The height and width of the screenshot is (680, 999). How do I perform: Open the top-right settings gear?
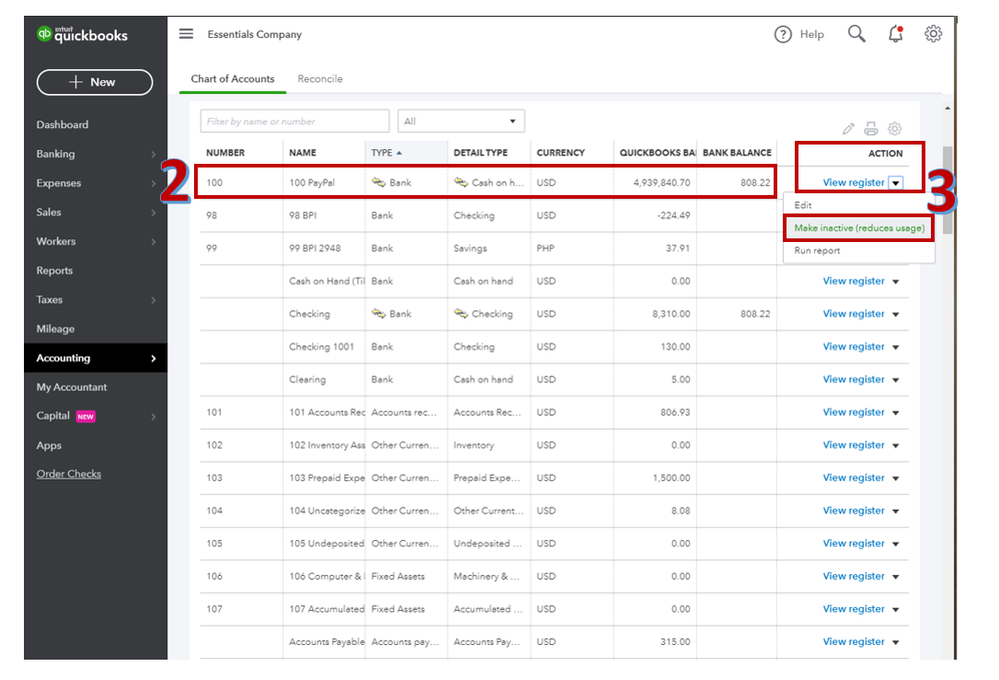point(933,34)
